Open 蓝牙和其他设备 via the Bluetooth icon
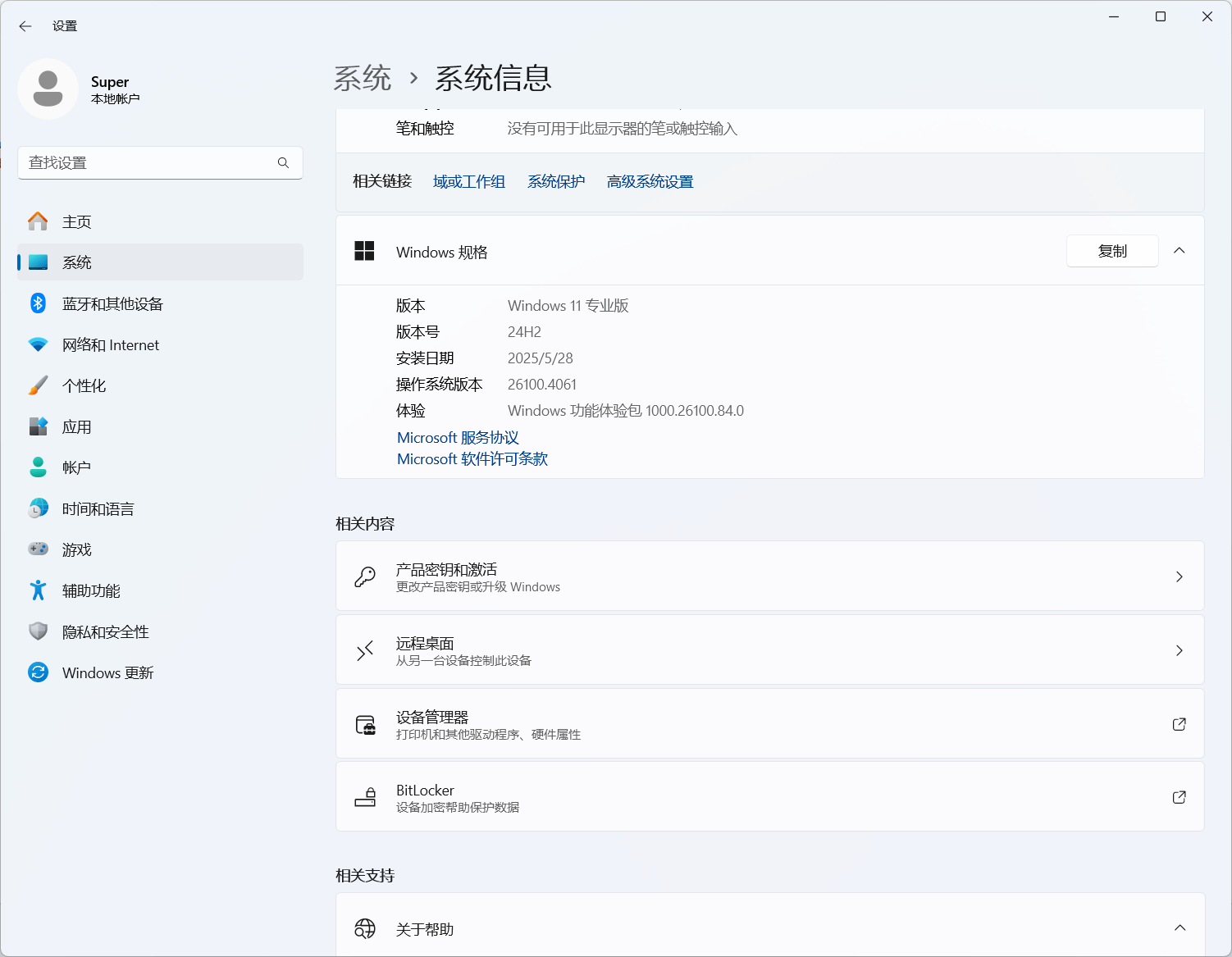Image resolution: width=1232 pixels, height=957 pixels. coord(38,303)
